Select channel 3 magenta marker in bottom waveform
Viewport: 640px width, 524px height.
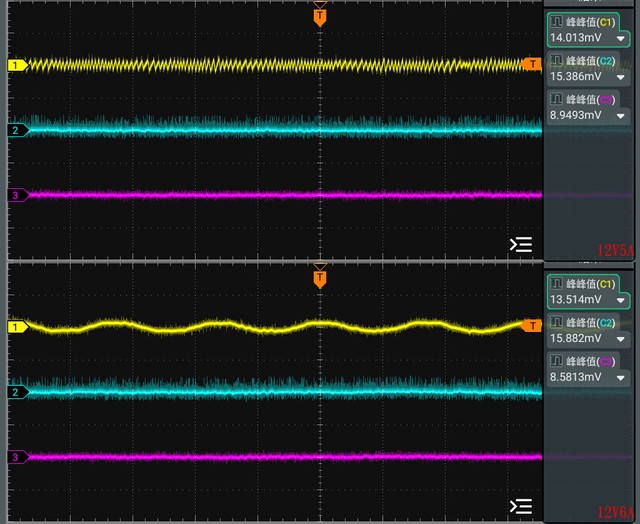(18, 457)
